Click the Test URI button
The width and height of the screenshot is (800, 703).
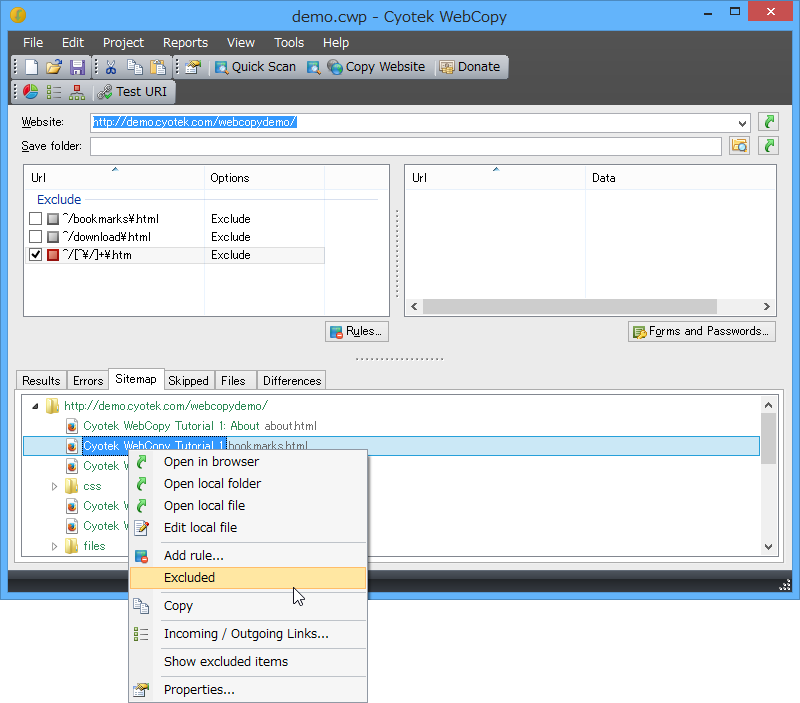pos(133,92)
